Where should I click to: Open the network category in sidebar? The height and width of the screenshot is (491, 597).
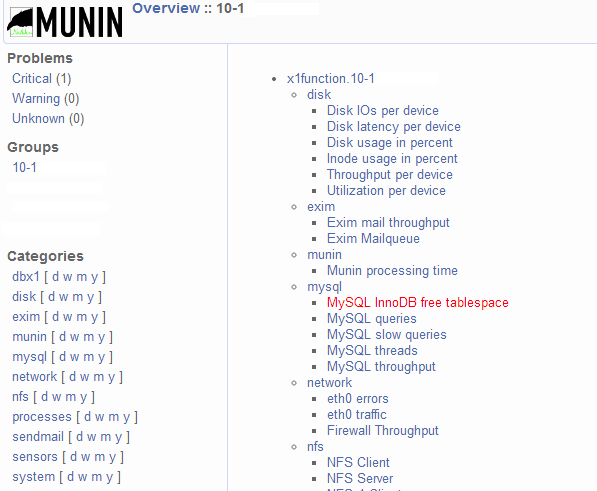click(34, 377)
